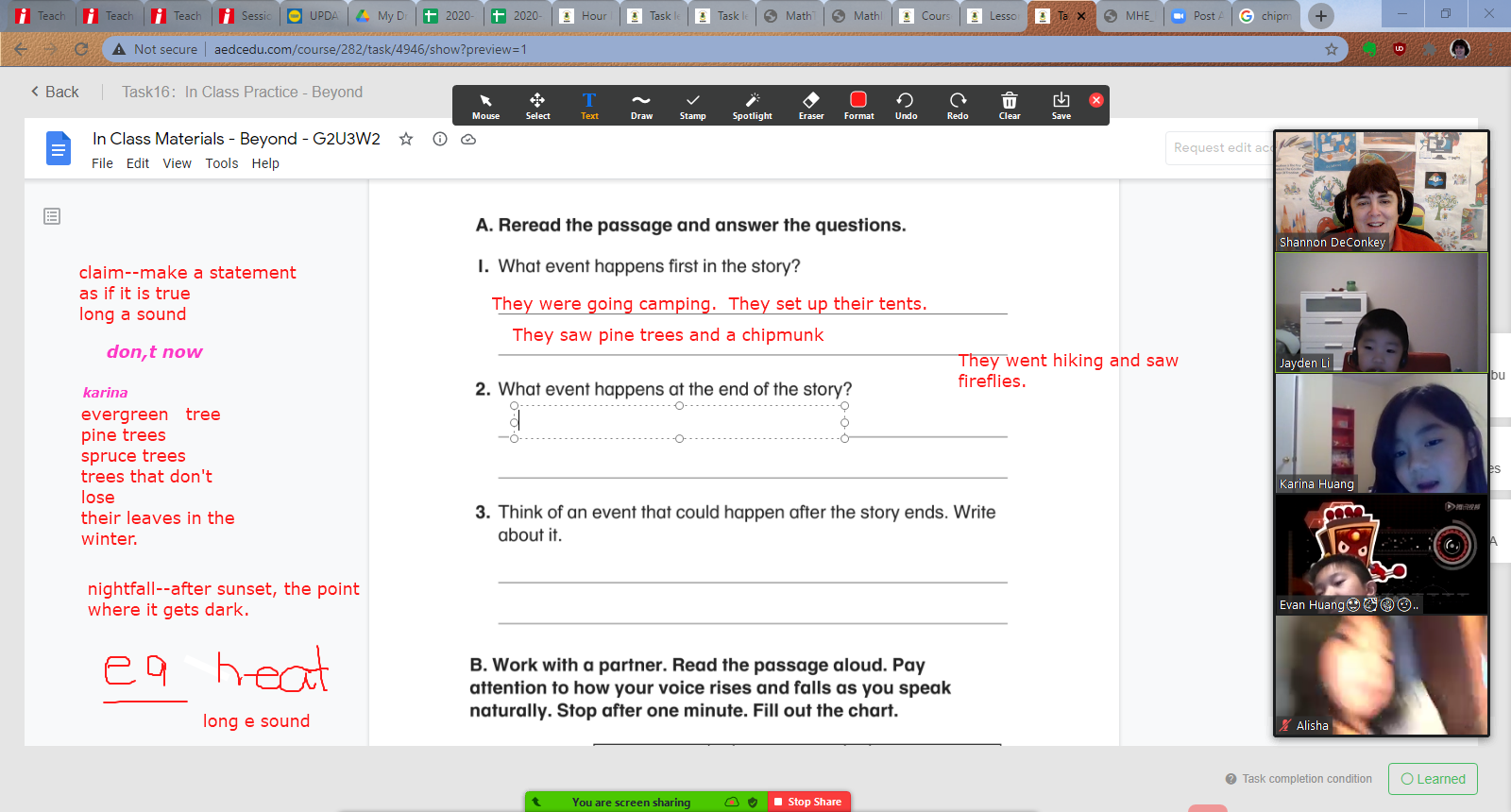Image resolution: width=1511 pixels, height=812 pixels.
Task: Close the annotation toolbar with red X
Action: tap(1096, 100)
